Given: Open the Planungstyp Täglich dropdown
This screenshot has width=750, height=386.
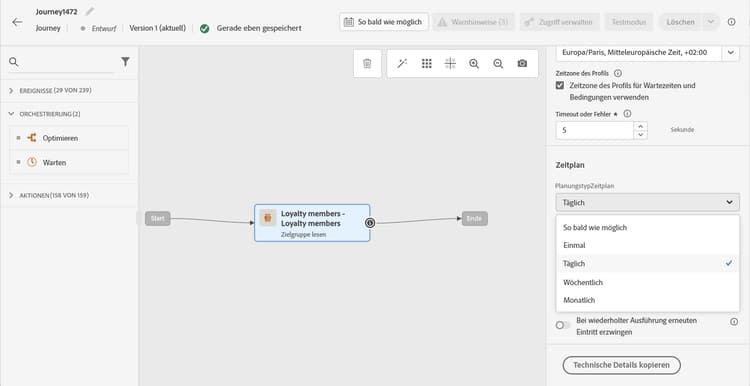Looking at the screenshot, I should [648, 202].
